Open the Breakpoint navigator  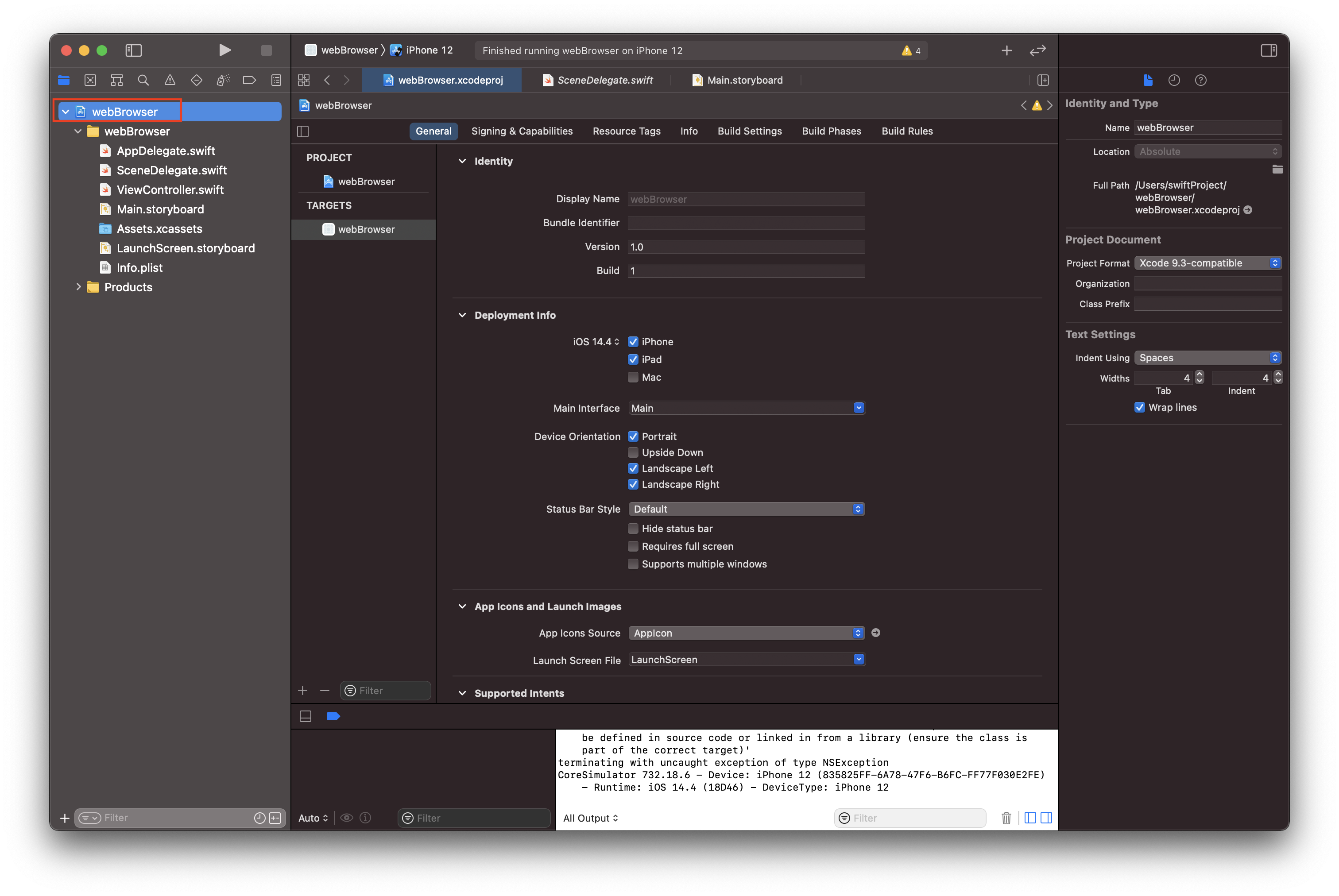[249, 80]
